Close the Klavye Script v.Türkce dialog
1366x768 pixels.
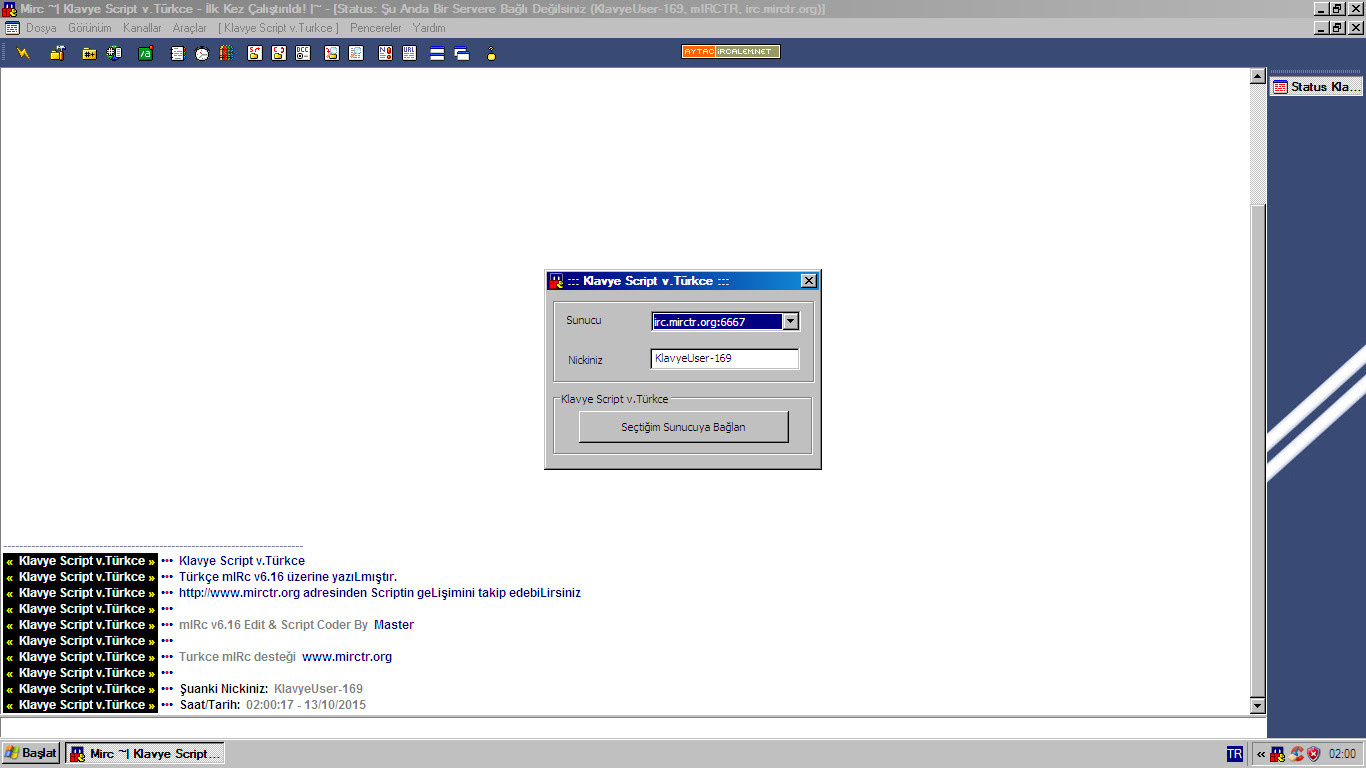click(809, 281)
